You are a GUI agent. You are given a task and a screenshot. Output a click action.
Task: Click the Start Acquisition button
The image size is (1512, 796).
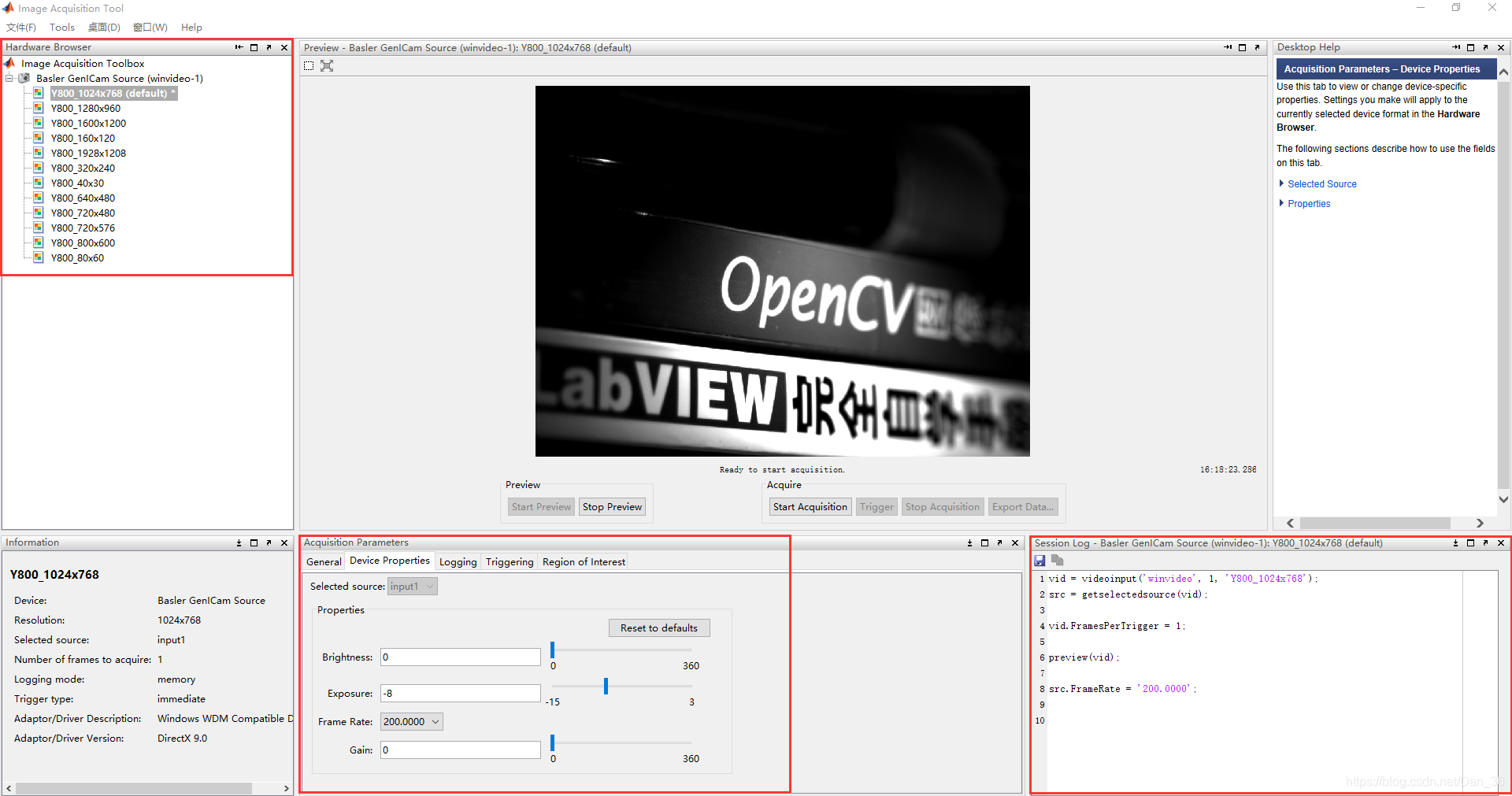coord(810,507)
